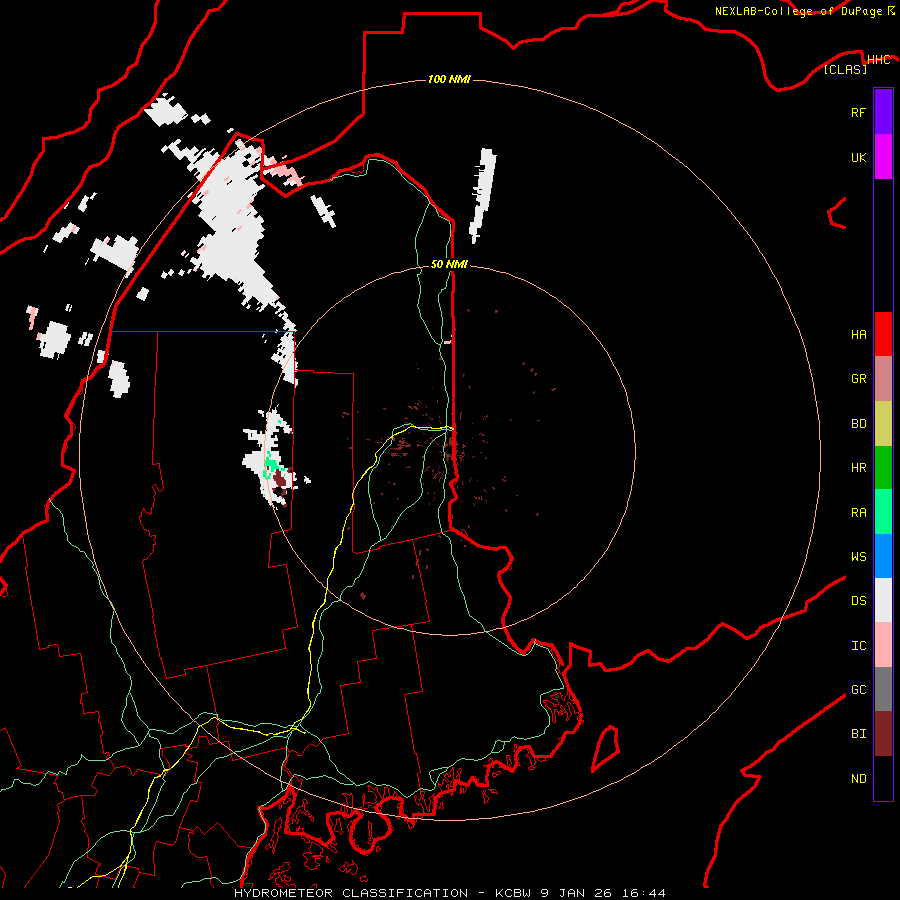Click the GR legend color swatch
Screen dimensions: 900x900
pyautogui.click(x=883, y=379)
